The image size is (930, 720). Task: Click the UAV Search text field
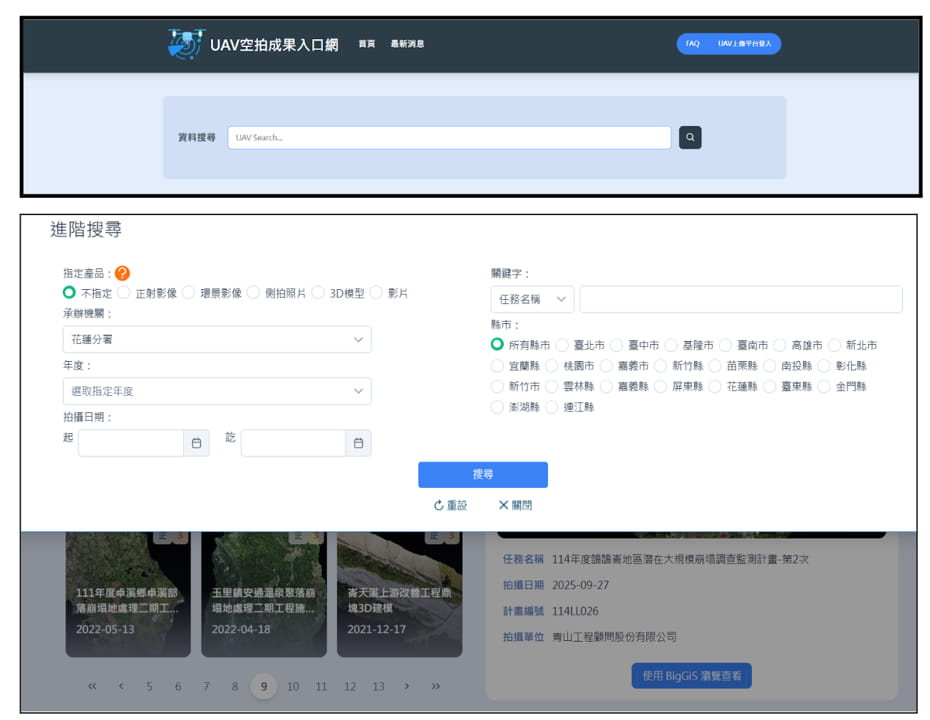tap(449, 137)
